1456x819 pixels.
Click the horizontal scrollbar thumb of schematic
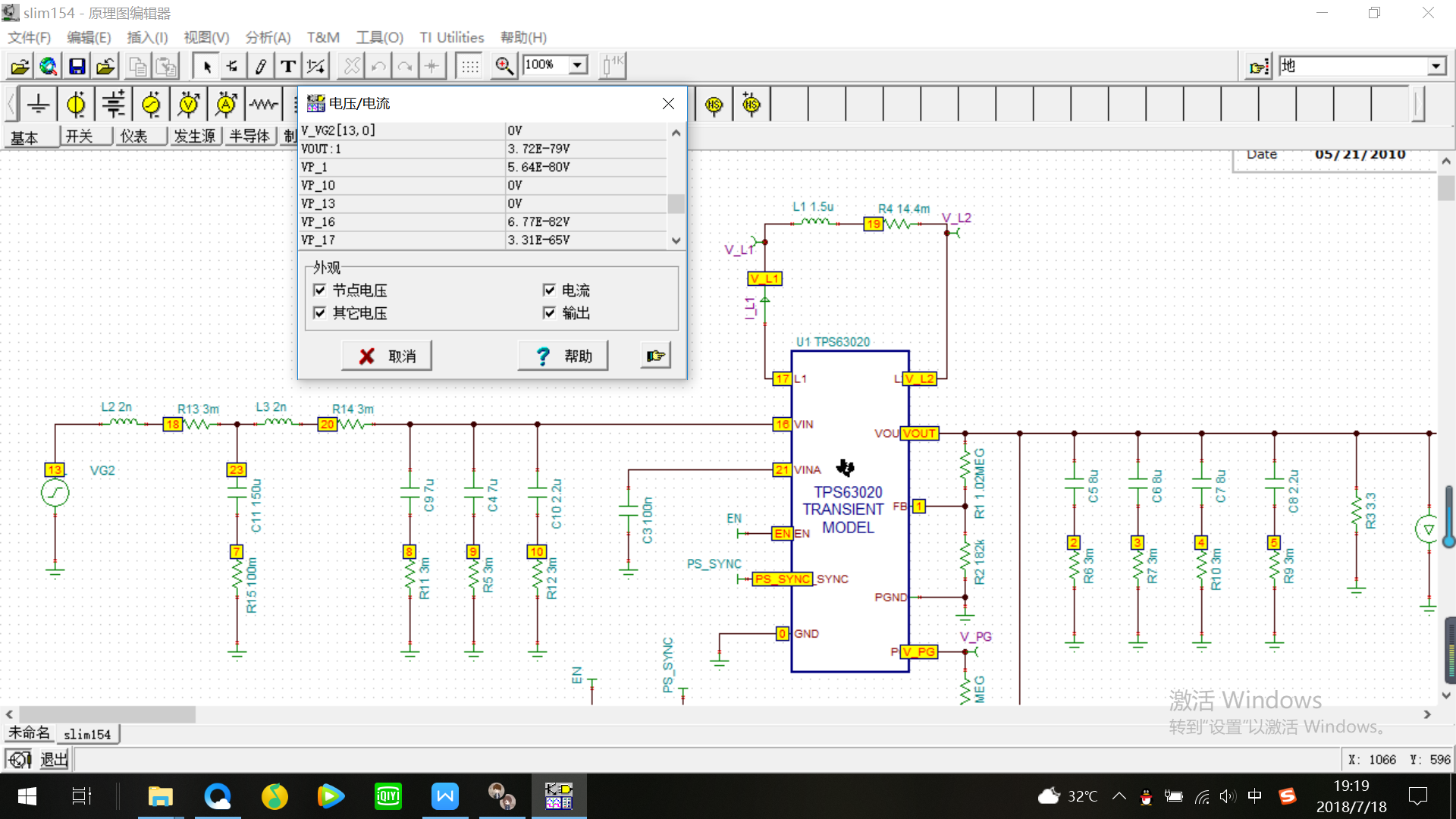(x=107, y=714)
